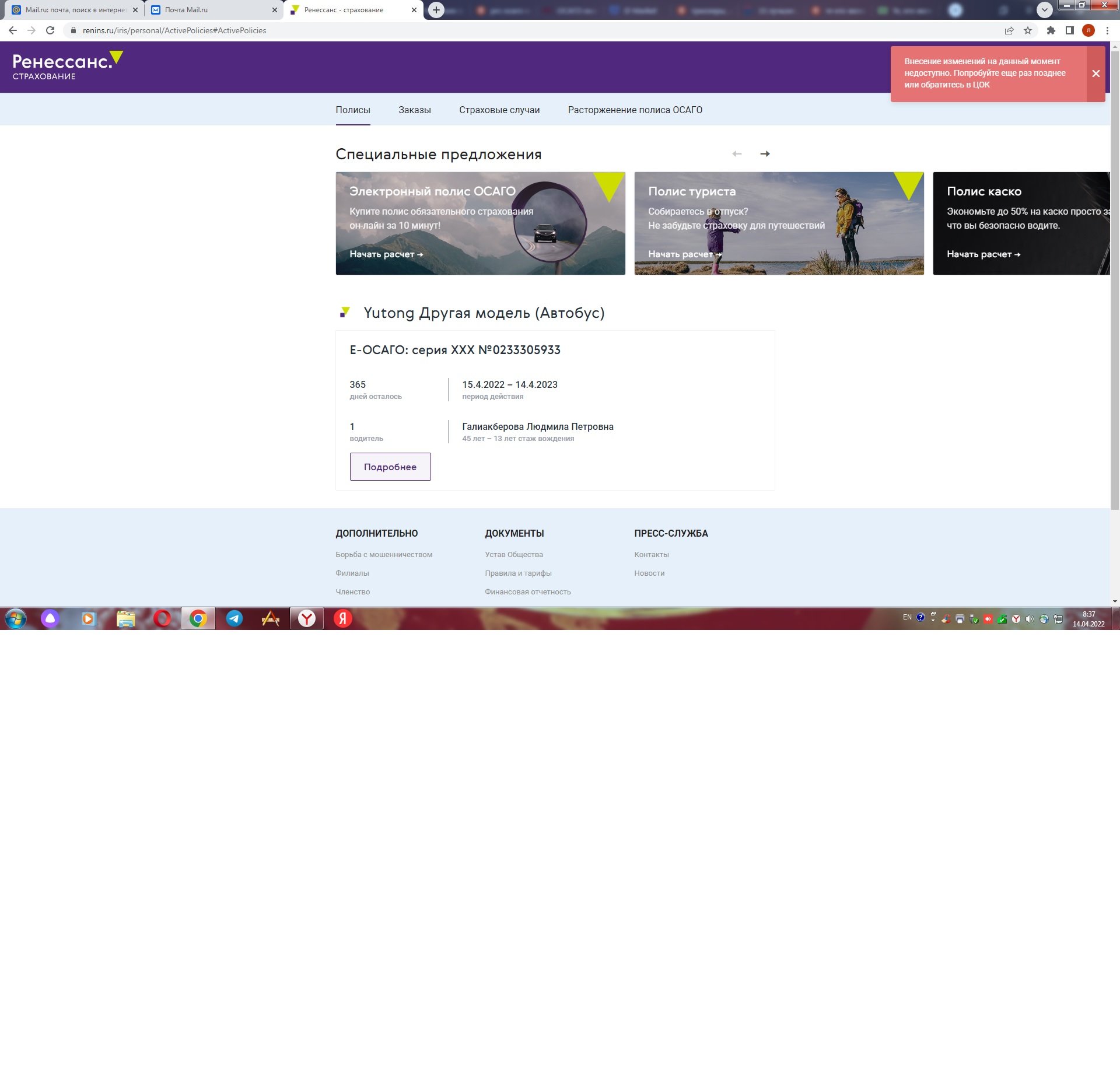1120x1092 pixels.
Task: Open the Контакты footer link
Action: [x=652, y=555]
